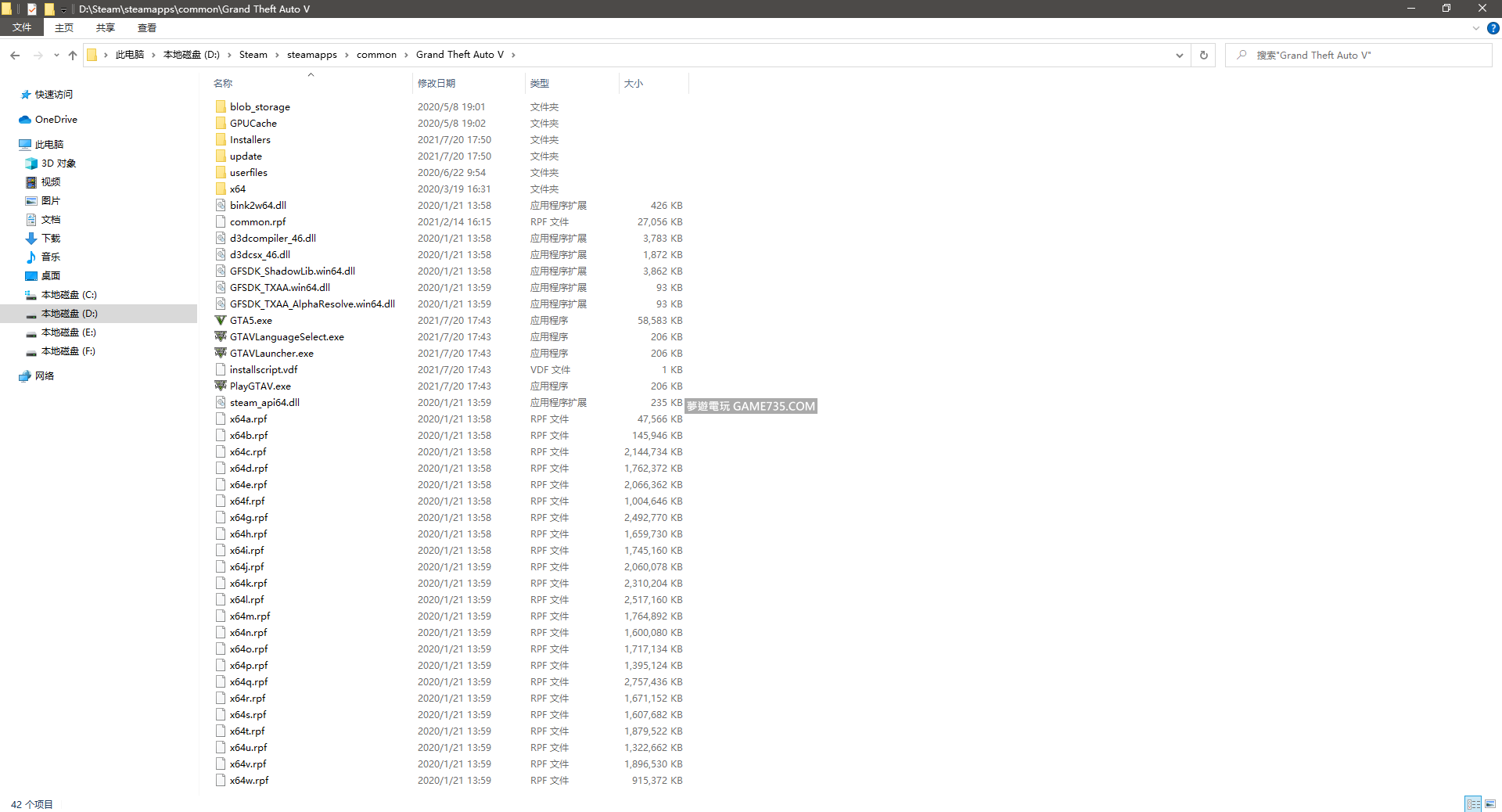Expand the address bar history dropdown
This screenshot has width=1502, height=812.
1179,56
